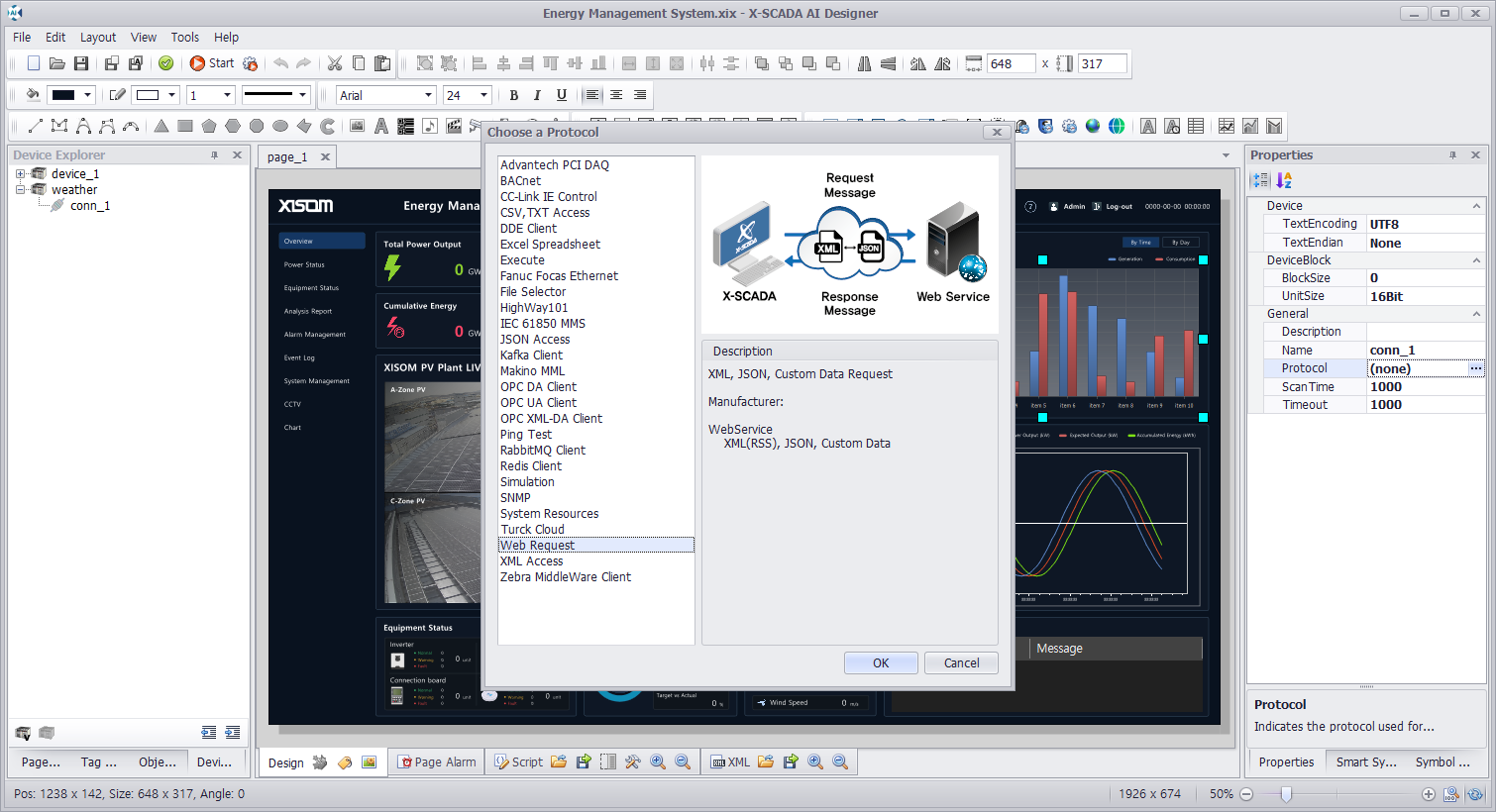This screenshot has width=1496, height=812.
Task: Select the triangle shape tool
Action: (x=161, y=126)
